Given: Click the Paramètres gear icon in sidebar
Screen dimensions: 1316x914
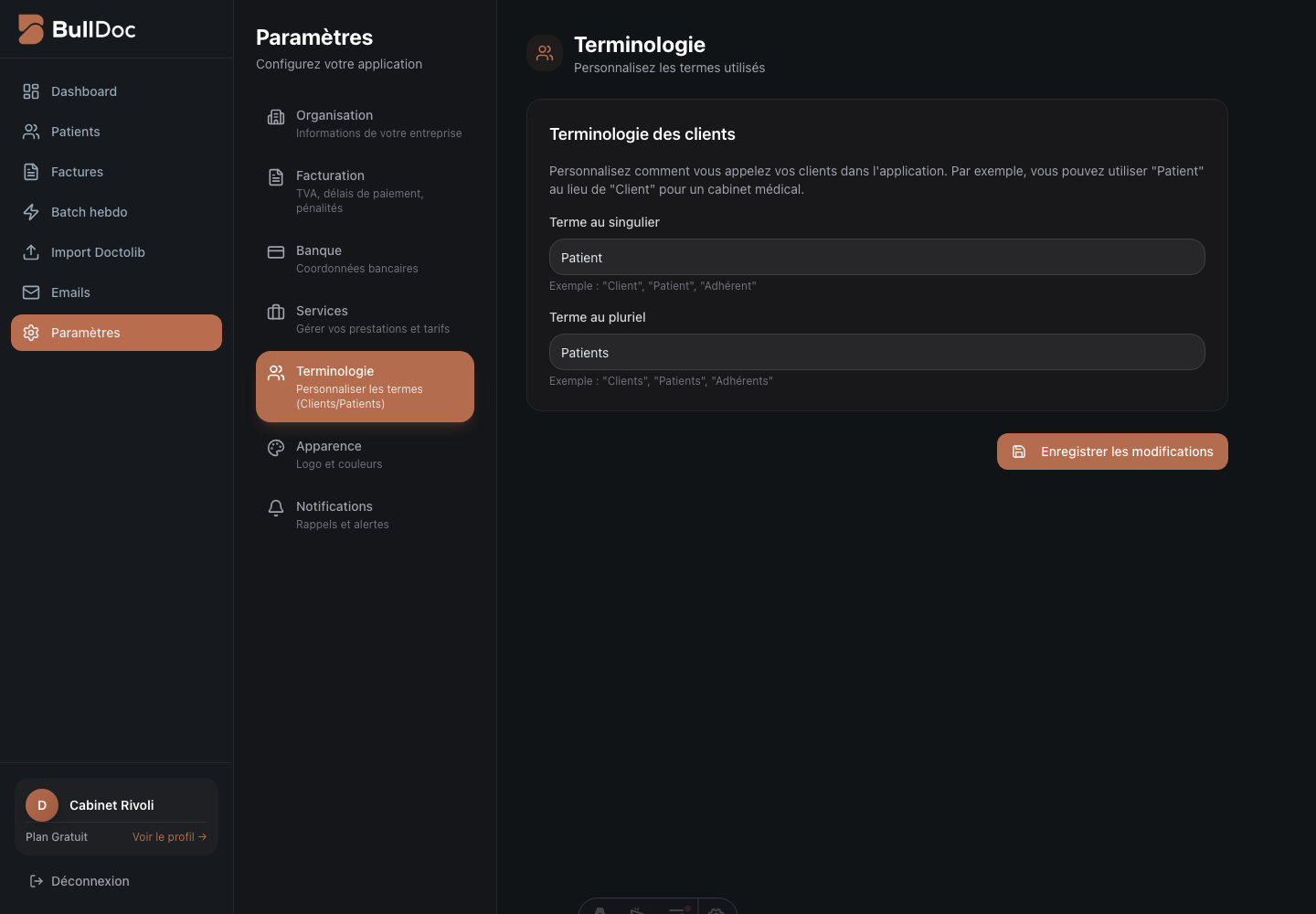Looking at the screenshot, I should click(31, 333).
